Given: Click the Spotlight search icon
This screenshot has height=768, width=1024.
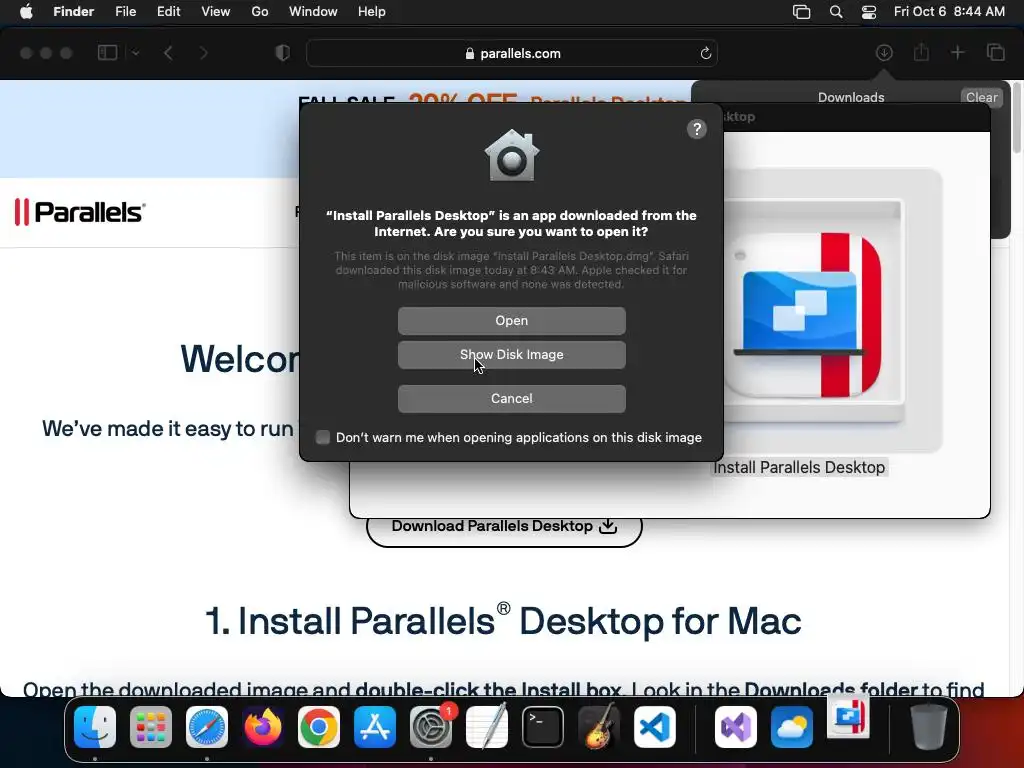Looking at the screenshot, I should pyautogui.click(x=836, y=12).
